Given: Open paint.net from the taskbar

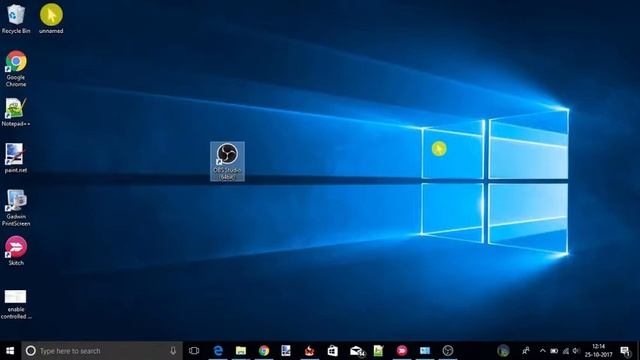Looking at the screenshot, I should coord(286,351).
